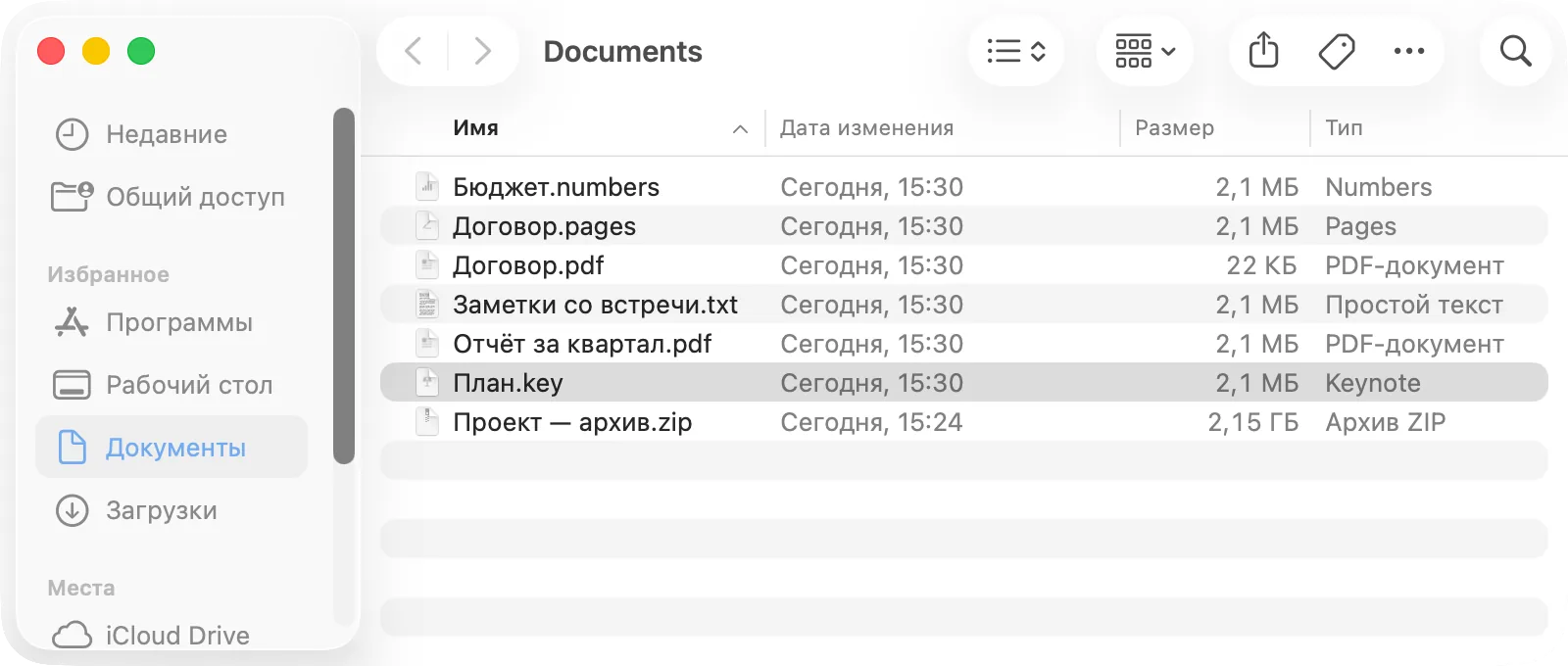This screenshot has width=1568, height=666.
Task: Sort by the Дата изменения column
Action: [866, 127]
